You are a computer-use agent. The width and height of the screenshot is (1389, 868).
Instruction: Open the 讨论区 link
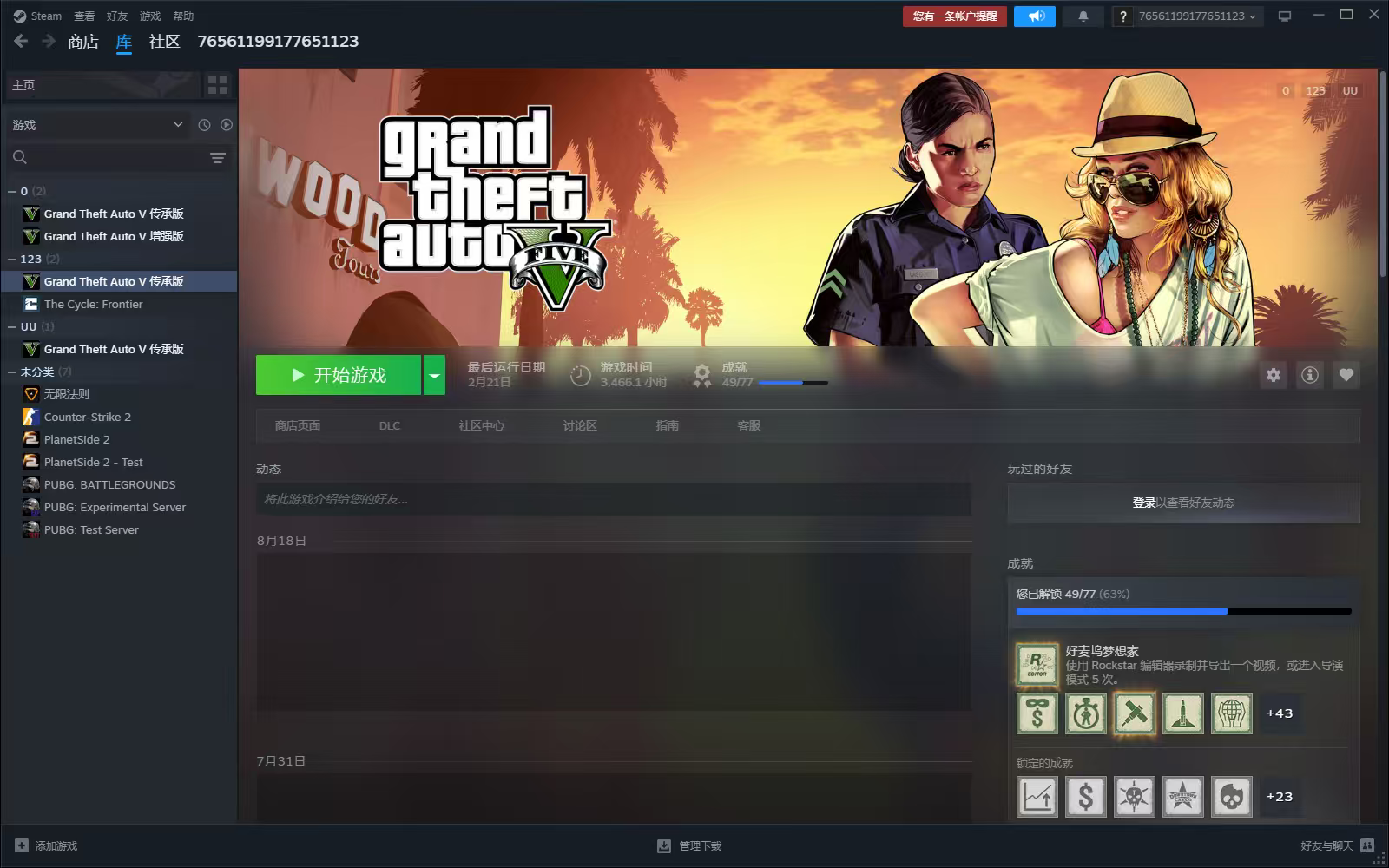580,425
